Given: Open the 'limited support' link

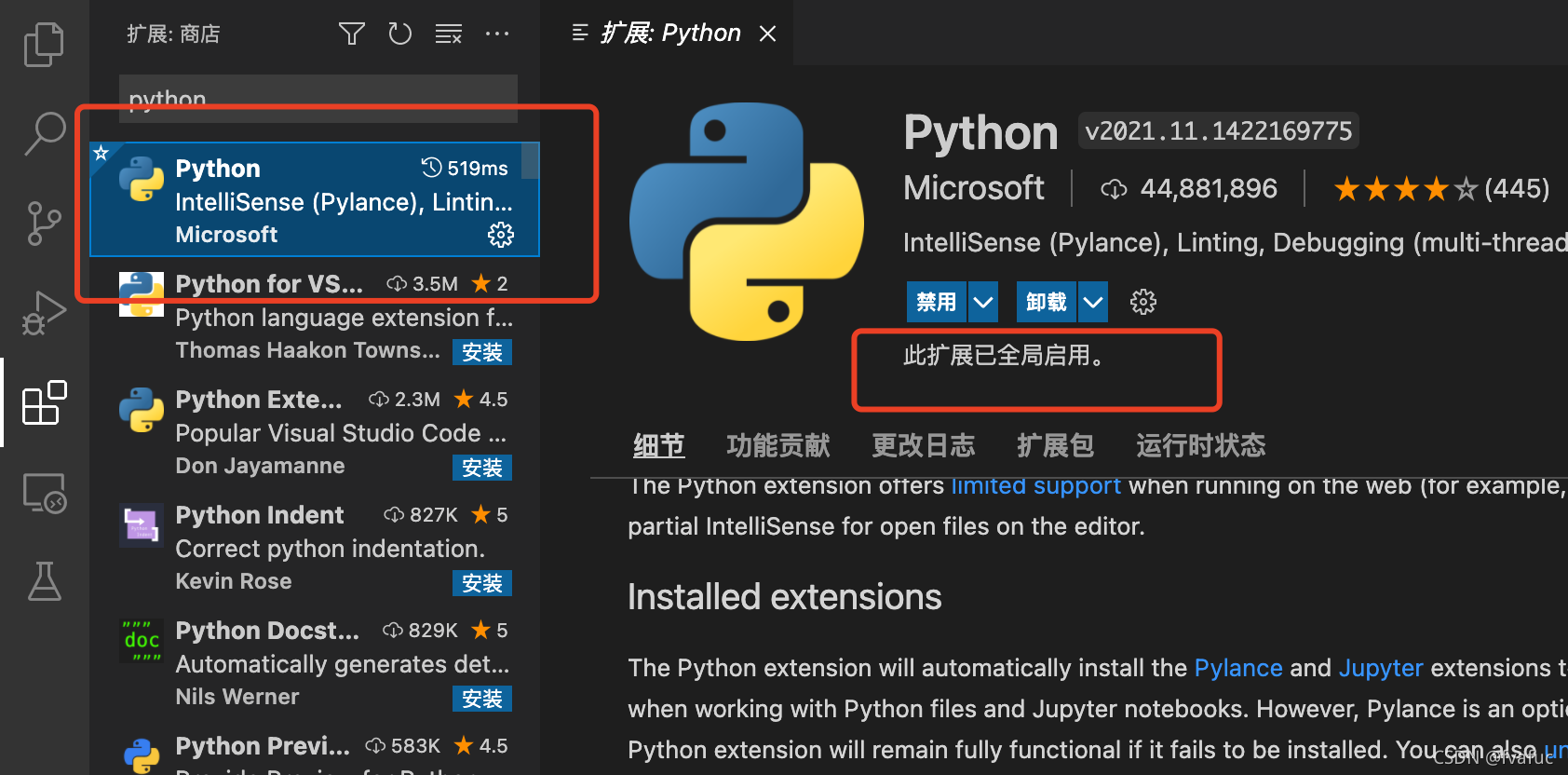Looking at the screenshot, I should (1035, 486).
